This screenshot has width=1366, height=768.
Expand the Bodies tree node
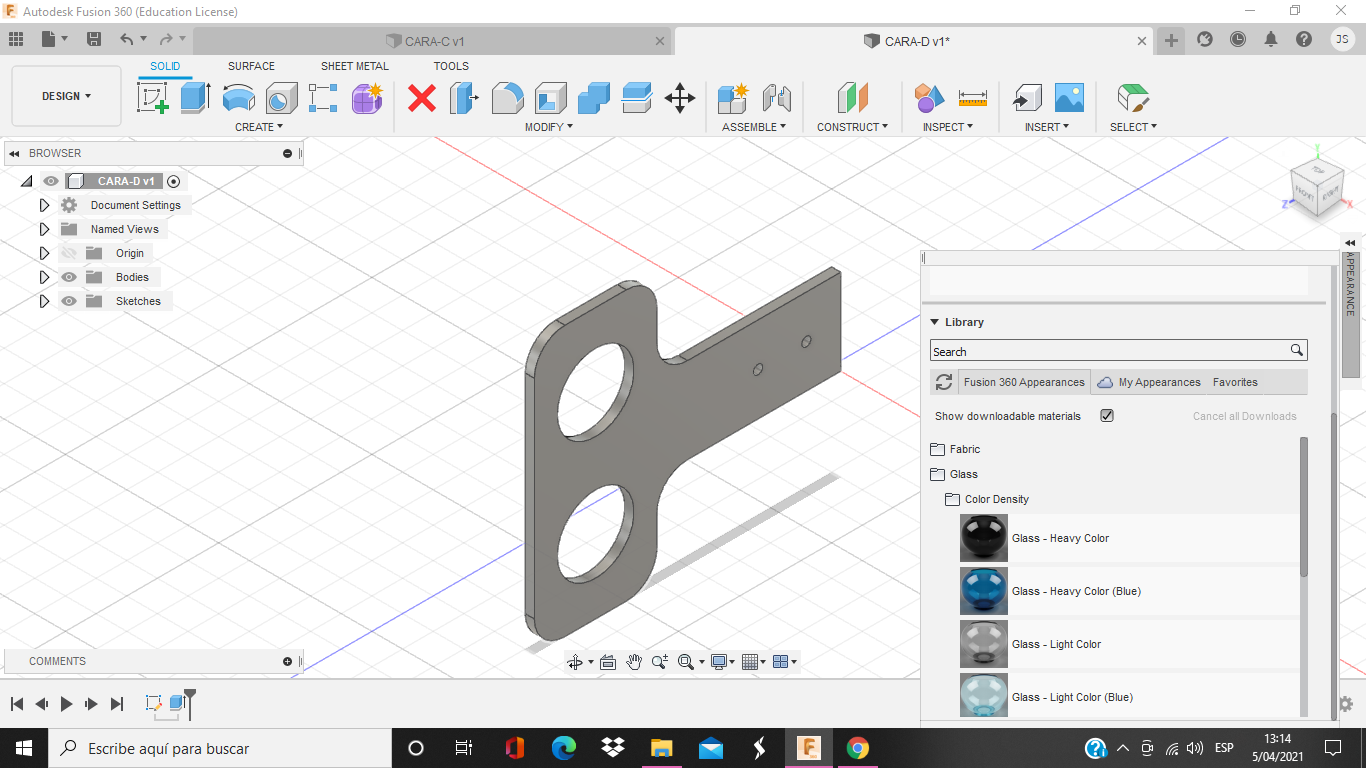click(44, 277)
